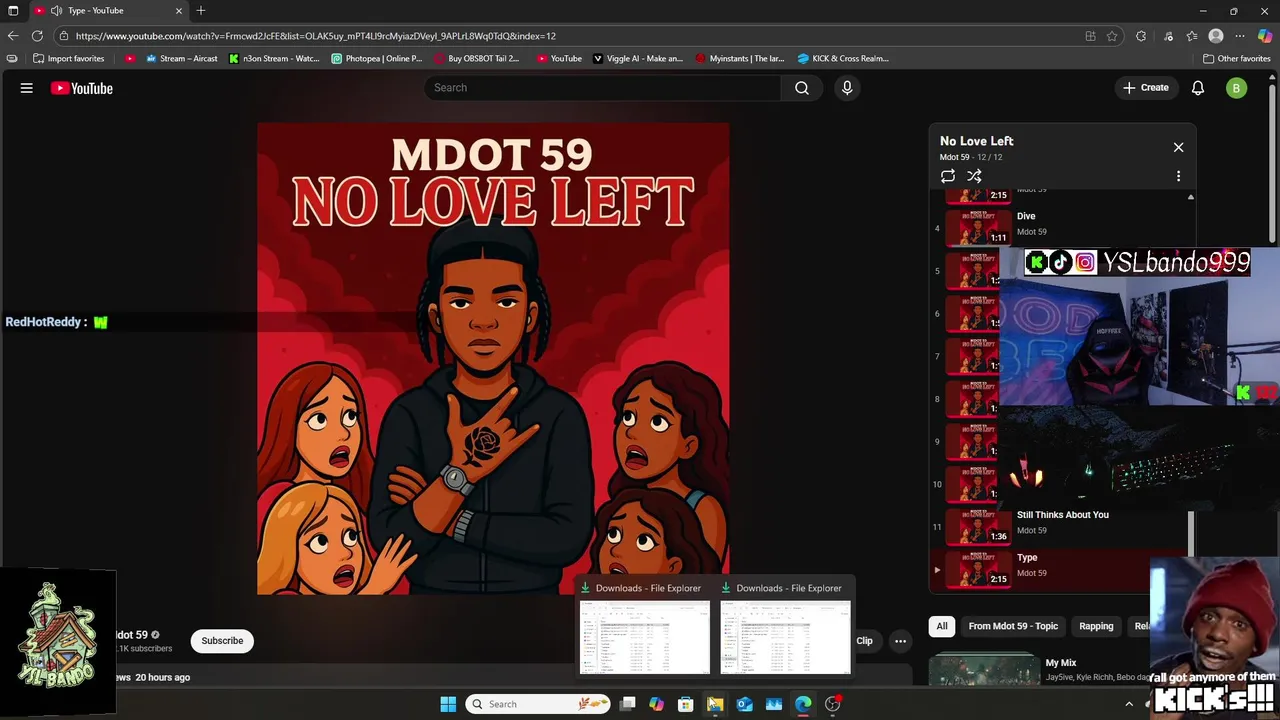Click the File Explorer taskbar icon

coord(715,704)
